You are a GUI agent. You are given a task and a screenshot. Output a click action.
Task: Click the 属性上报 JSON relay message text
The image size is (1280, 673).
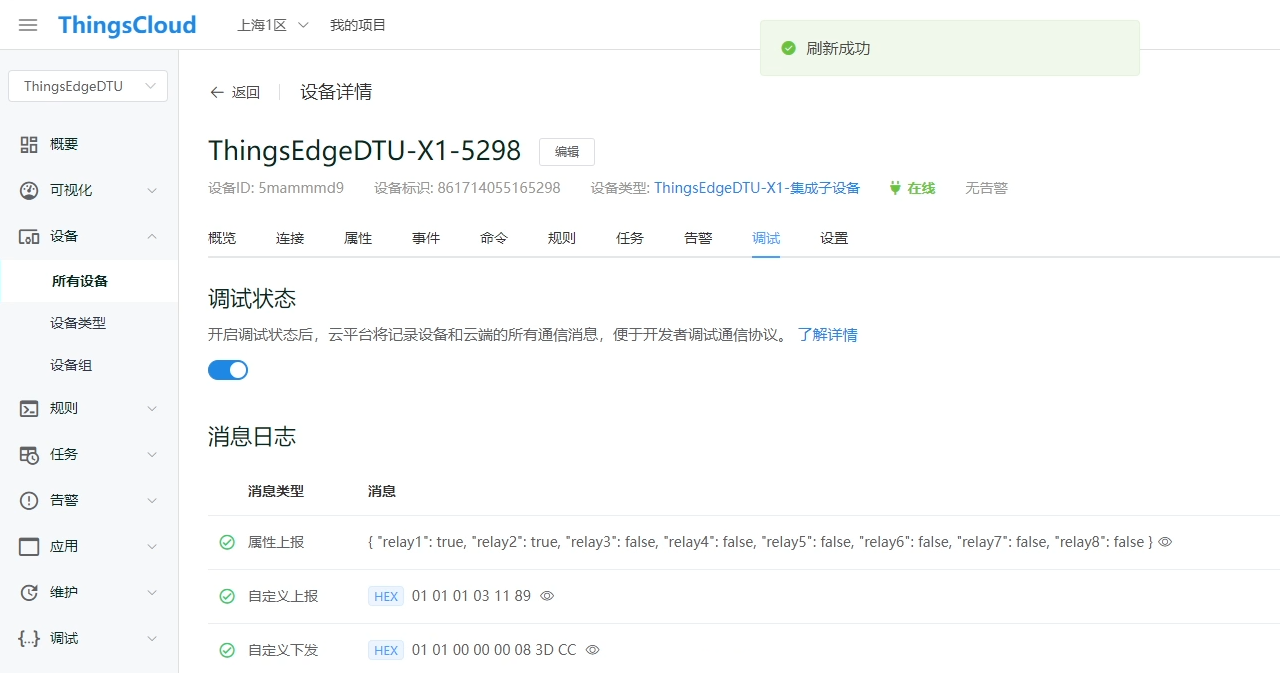(760, 542)
